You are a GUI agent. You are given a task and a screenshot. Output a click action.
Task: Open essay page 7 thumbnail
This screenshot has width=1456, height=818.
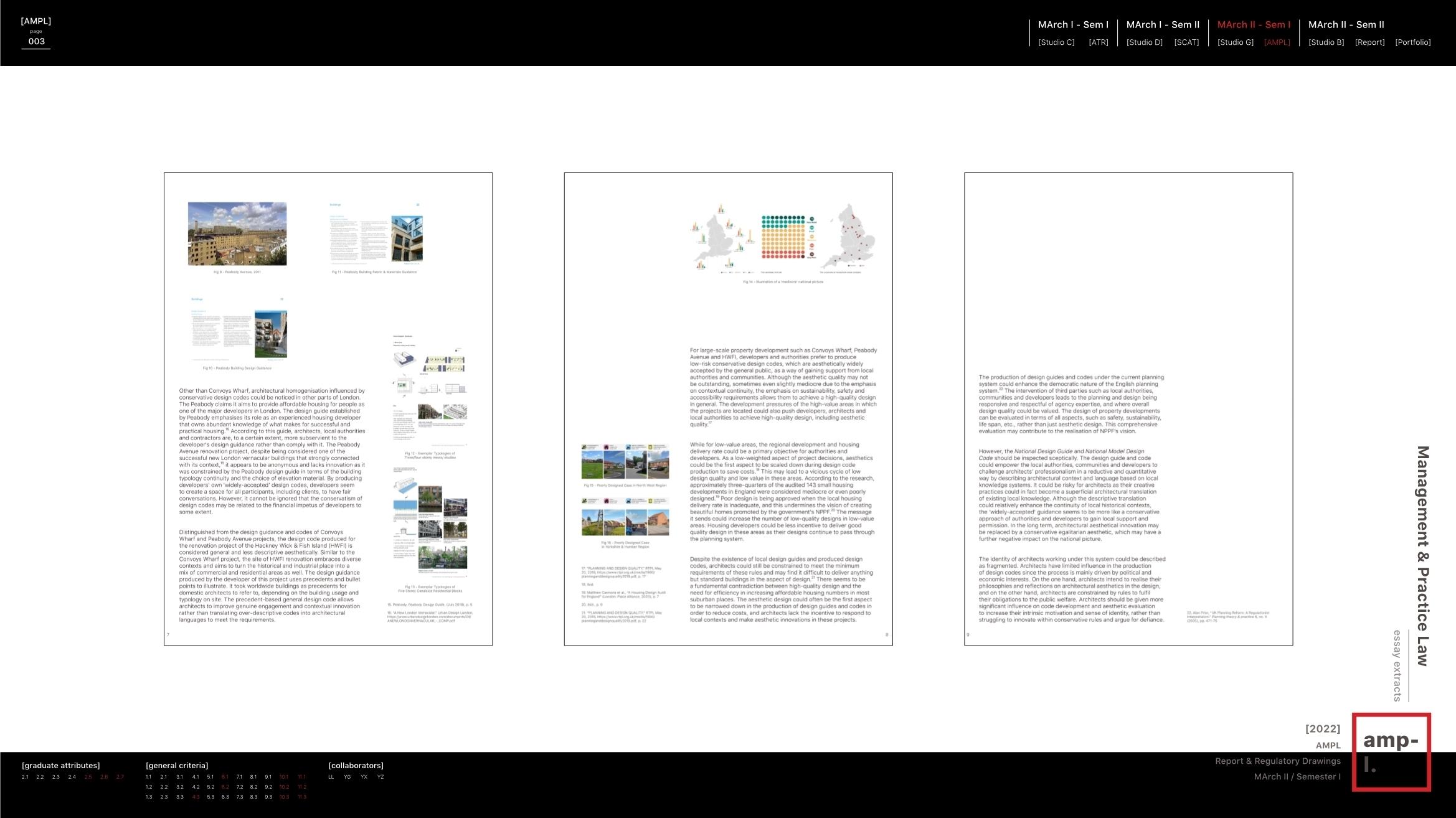tap(328, 409)
